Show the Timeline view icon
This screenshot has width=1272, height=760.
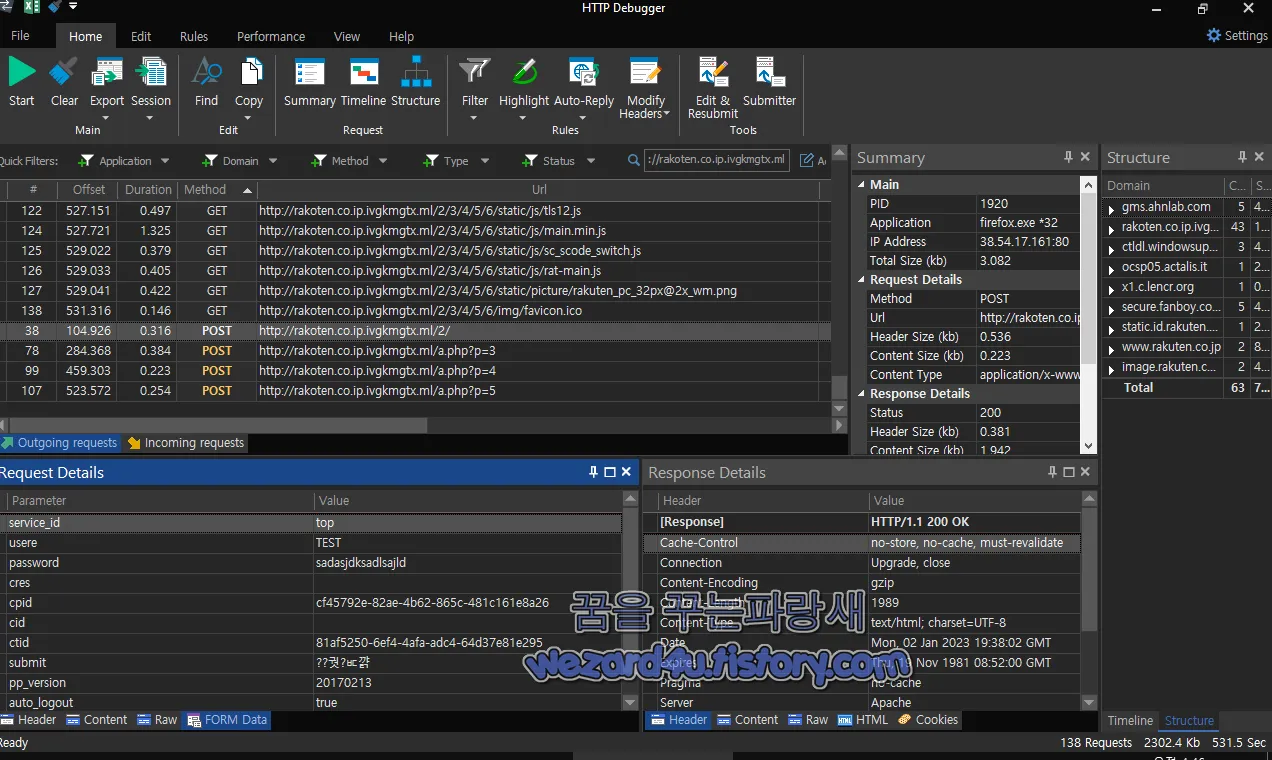pos(363,72)
